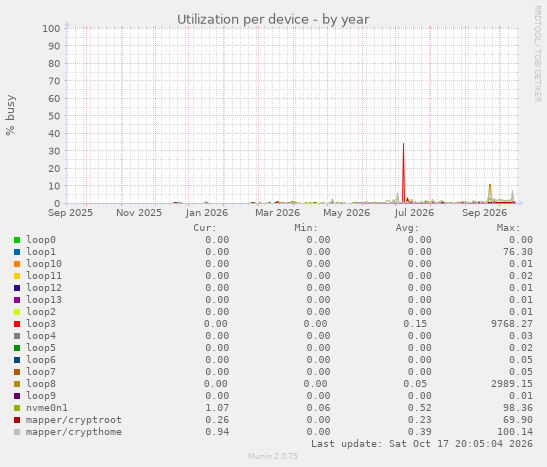The height and width of the screenshot is (467, 547).
Task: Click the Avg: column header
Action: pyautogui.click(x=407, y=228)
